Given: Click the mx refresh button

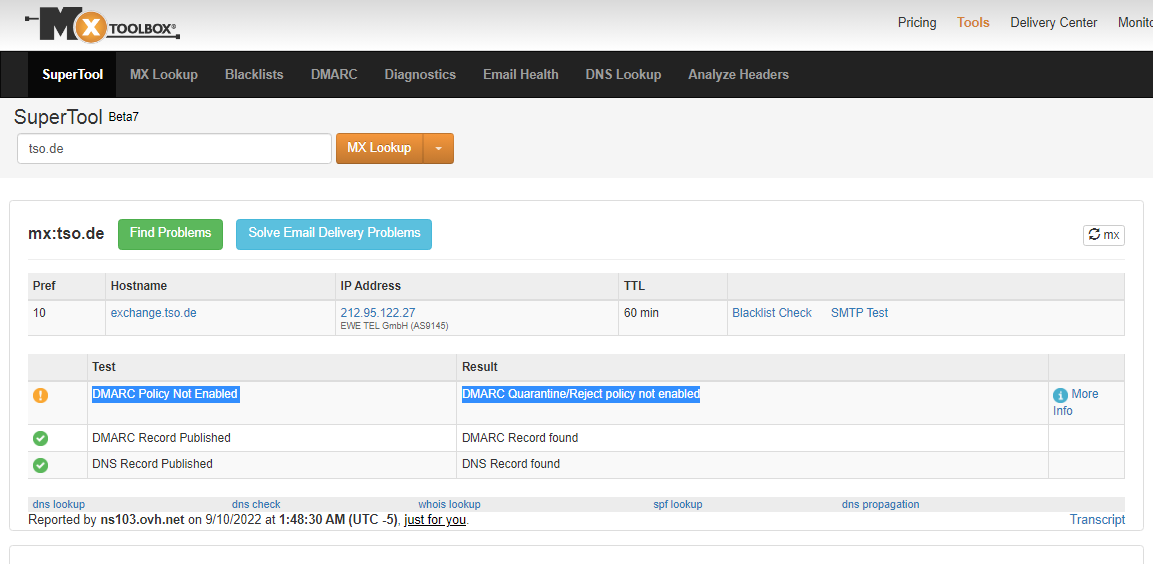Looking at the screenshot, I should pos(1104,235).
